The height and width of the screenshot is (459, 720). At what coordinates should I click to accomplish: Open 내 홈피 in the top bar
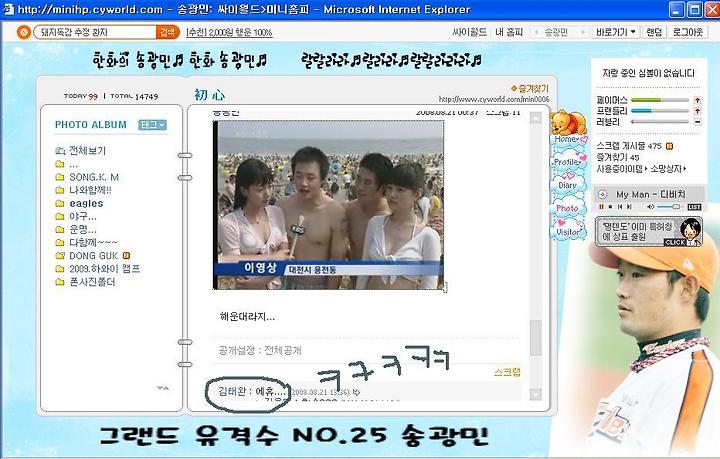(509, 32)
